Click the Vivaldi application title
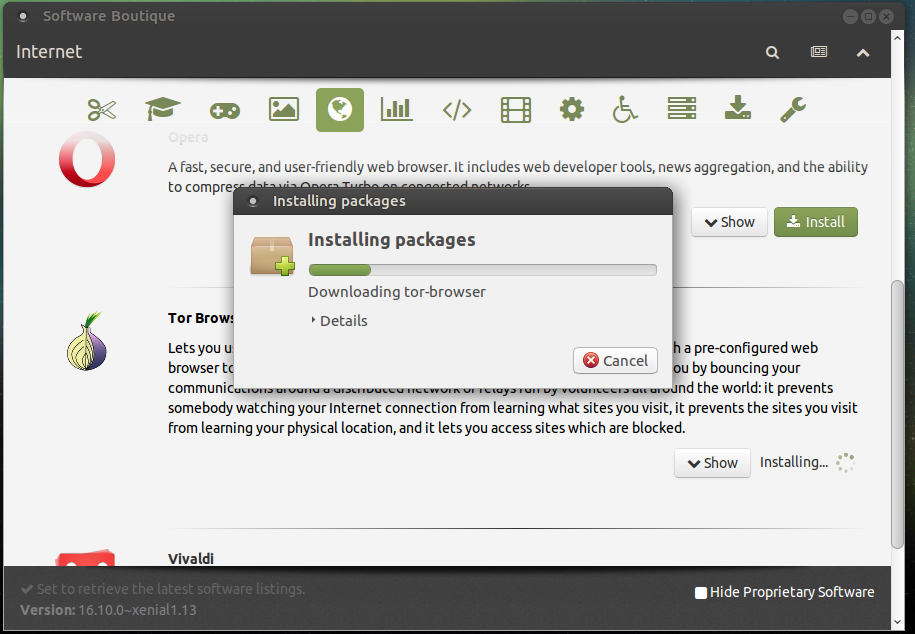The image size is (915, 634). coord(191,559)
